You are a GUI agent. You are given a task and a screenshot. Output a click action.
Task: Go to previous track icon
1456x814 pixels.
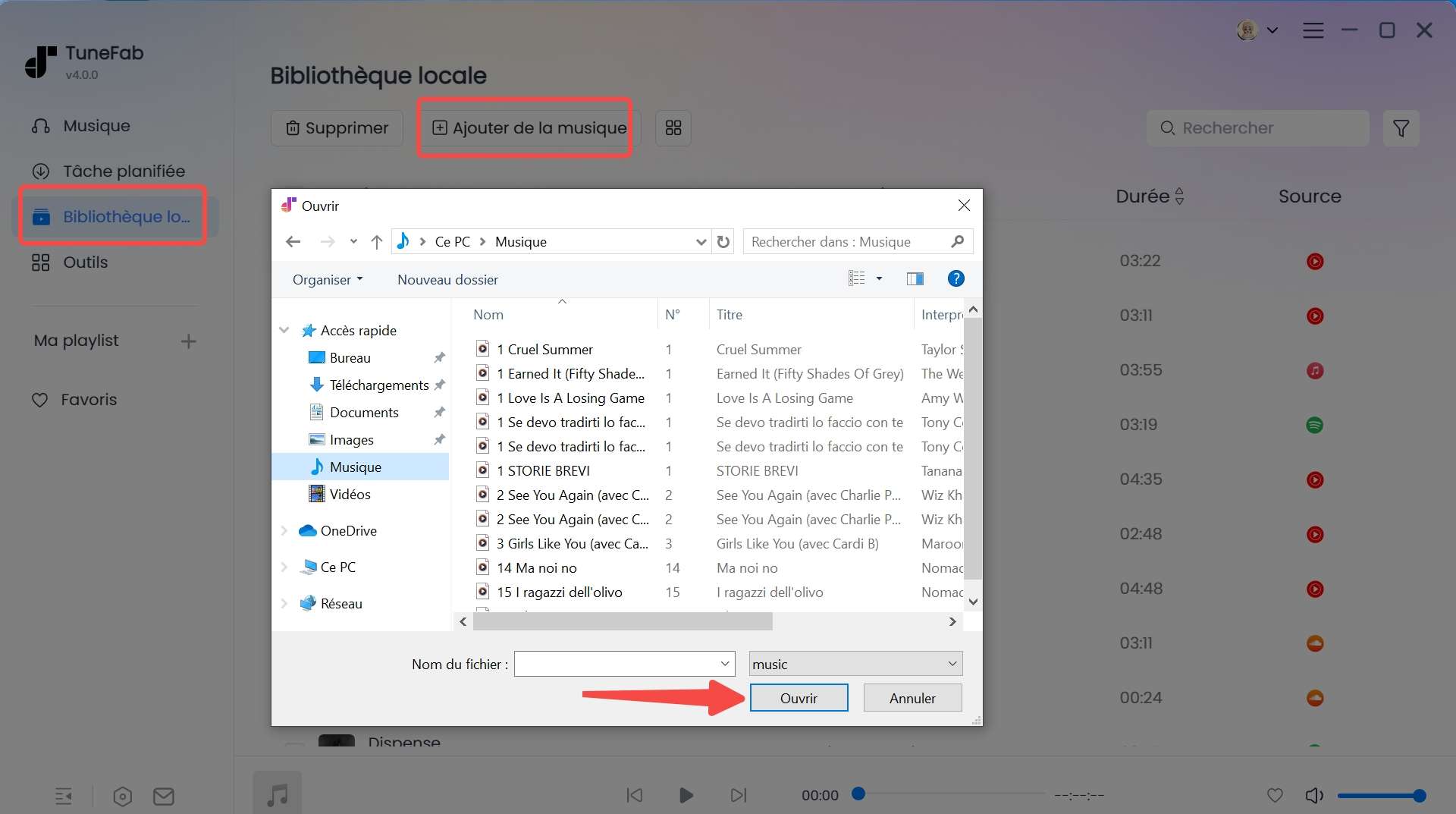click(635, 794)
